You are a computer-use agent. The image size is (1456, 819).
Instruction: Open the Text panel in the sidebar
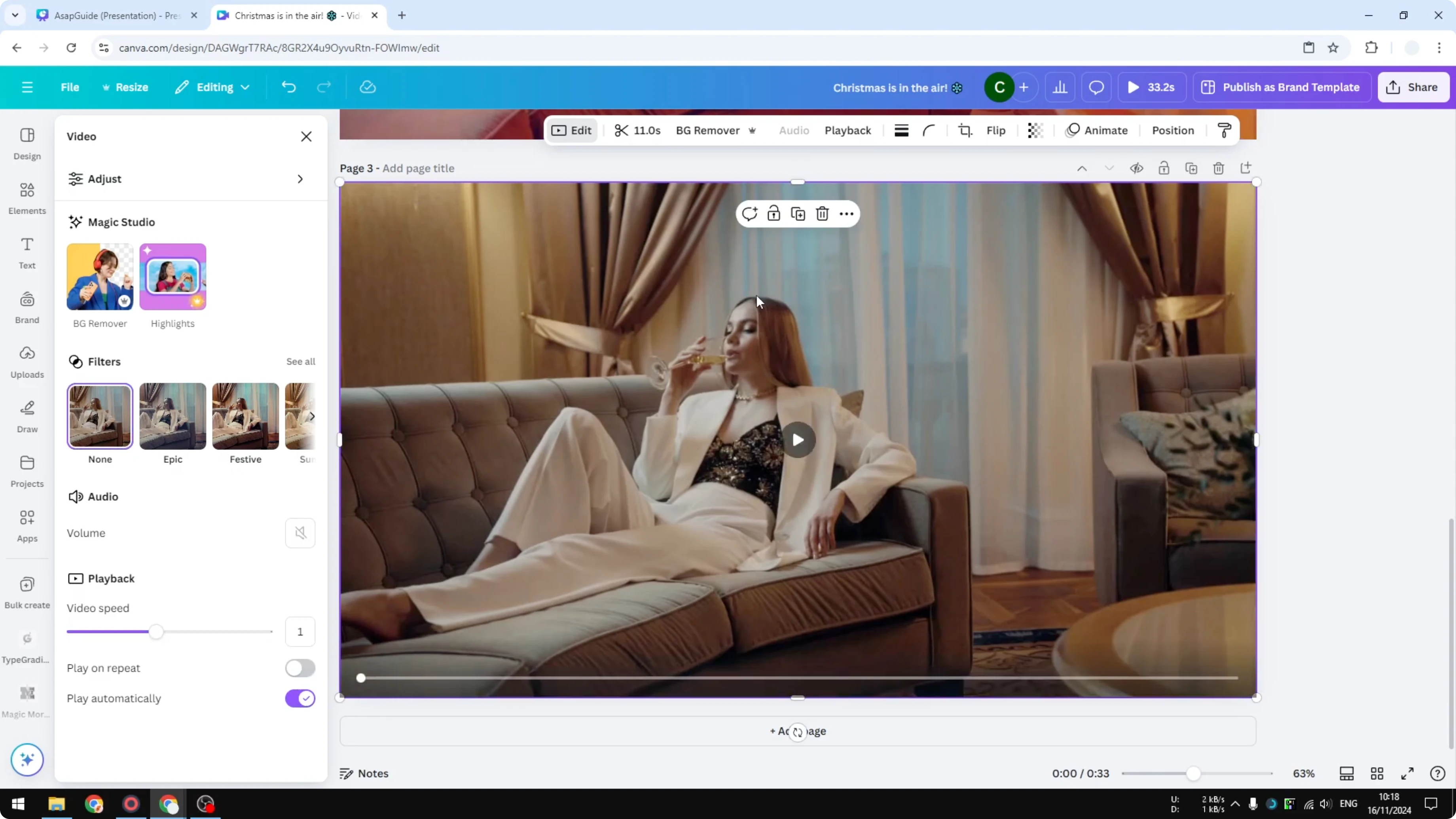[x=27, y=252]
